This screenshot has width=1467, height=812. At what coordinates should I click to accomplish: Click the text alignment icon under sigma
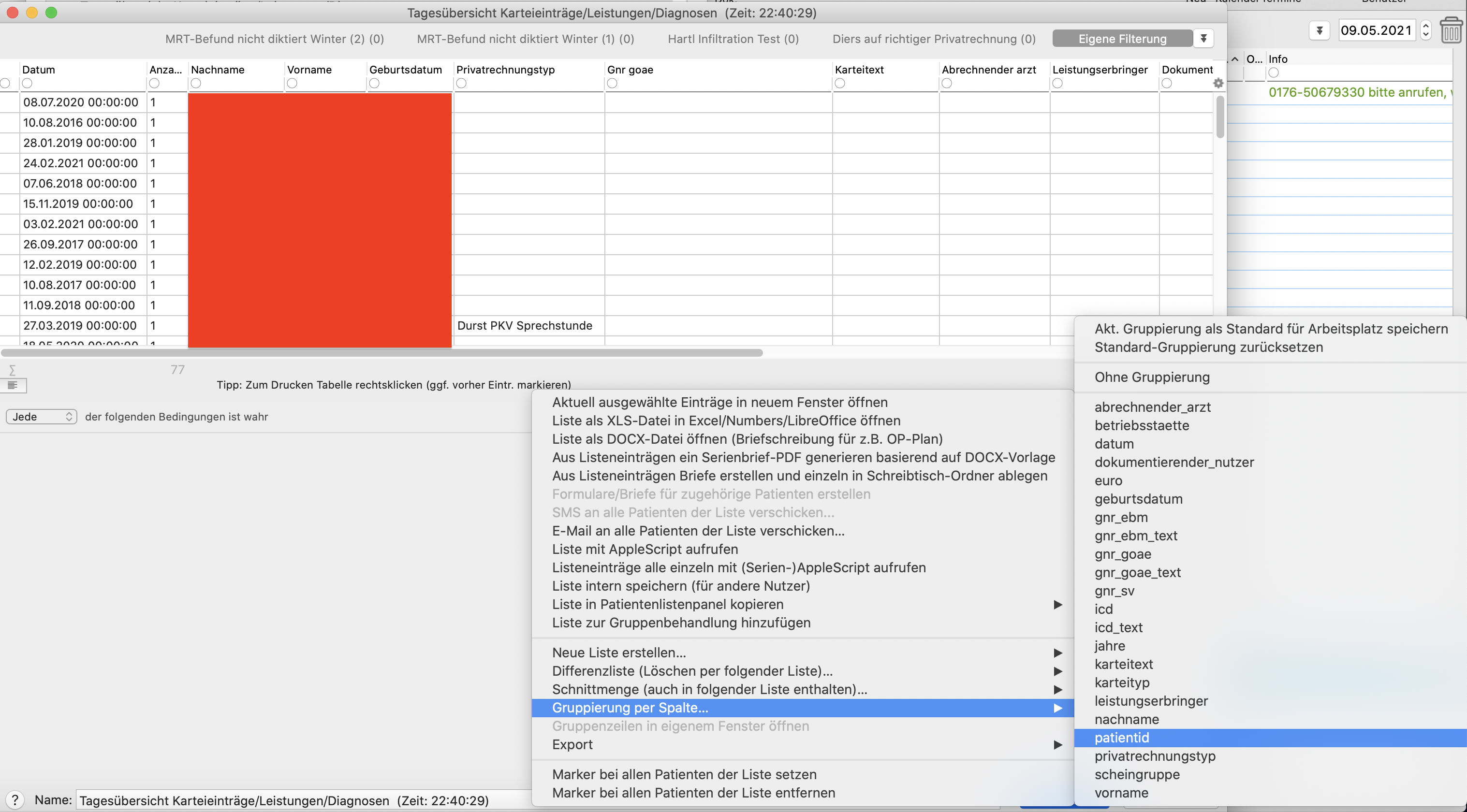(13, 386)
